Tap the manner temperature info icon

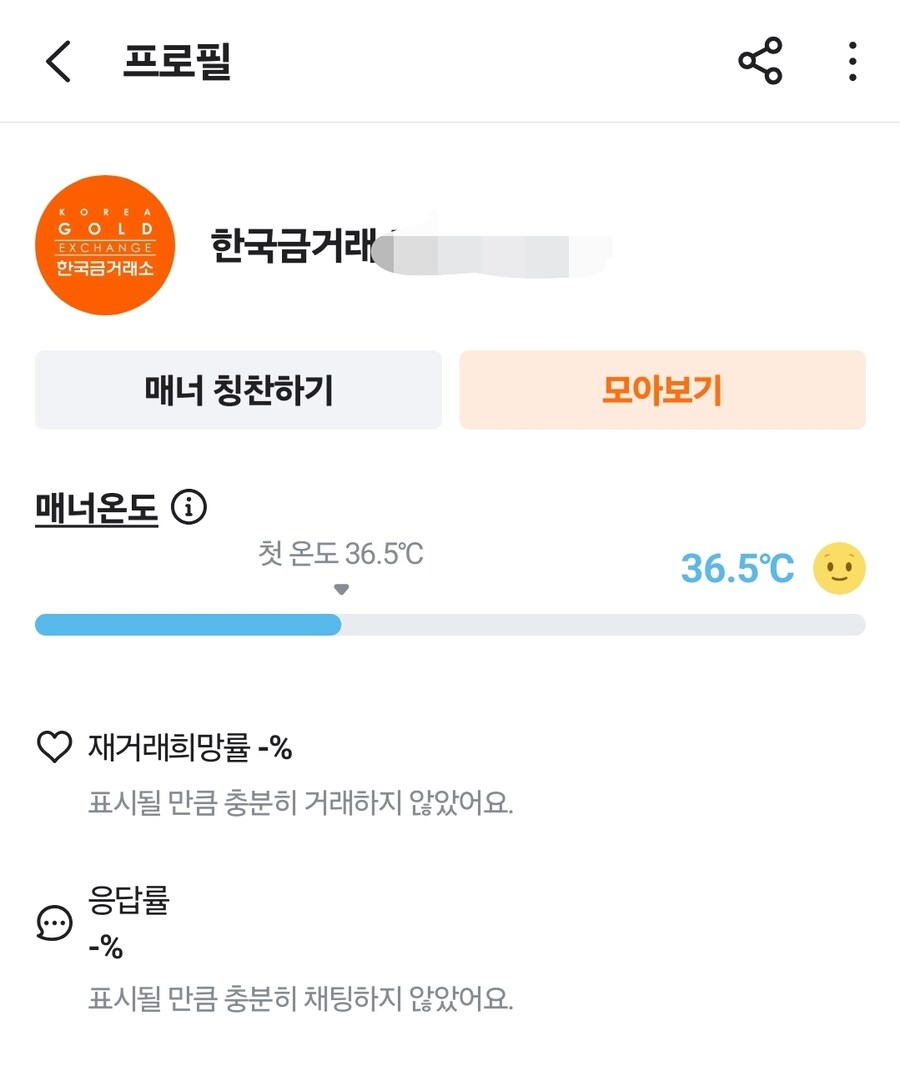point(189,509)
